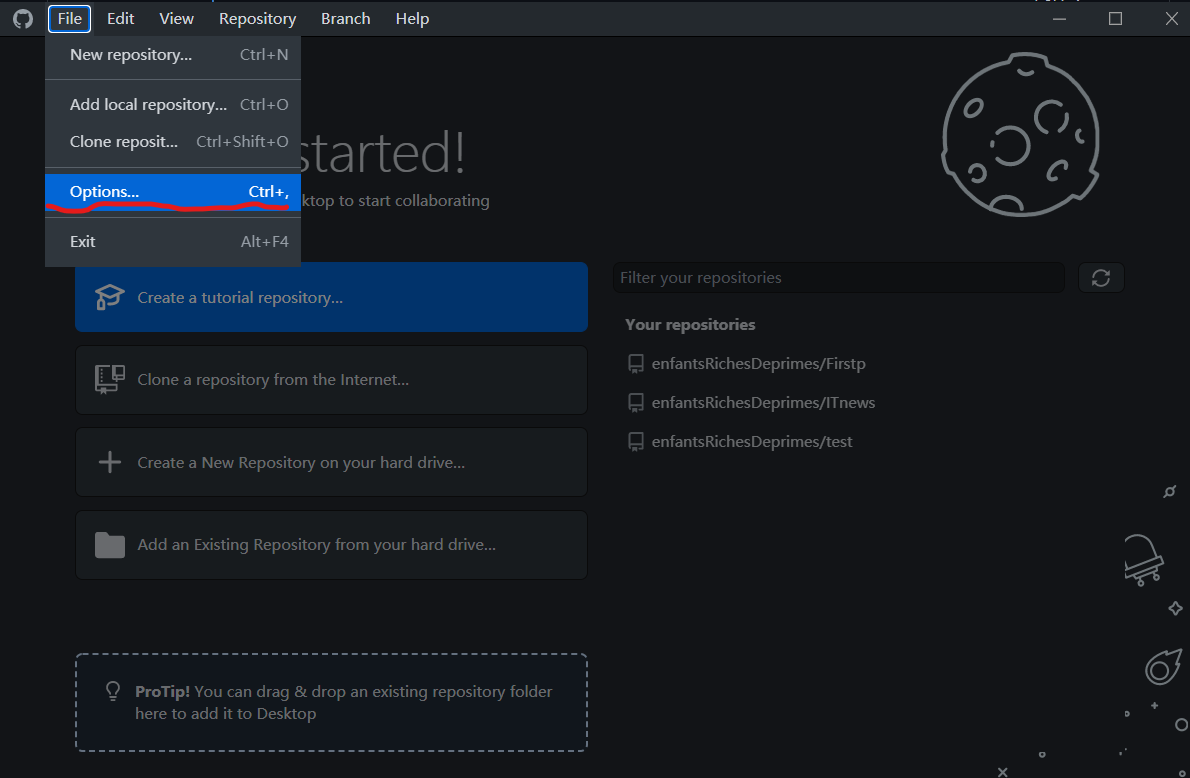Click Clone a repository from the Internet
1190x778 pixels.
332,380
